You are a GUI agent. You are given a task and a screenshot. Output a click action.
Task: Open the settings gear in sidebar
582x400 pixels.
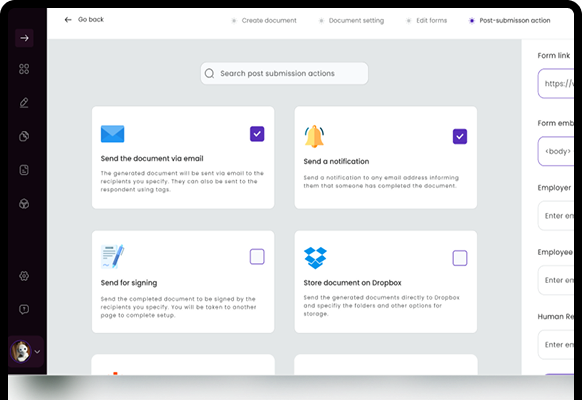coord(24,276)
